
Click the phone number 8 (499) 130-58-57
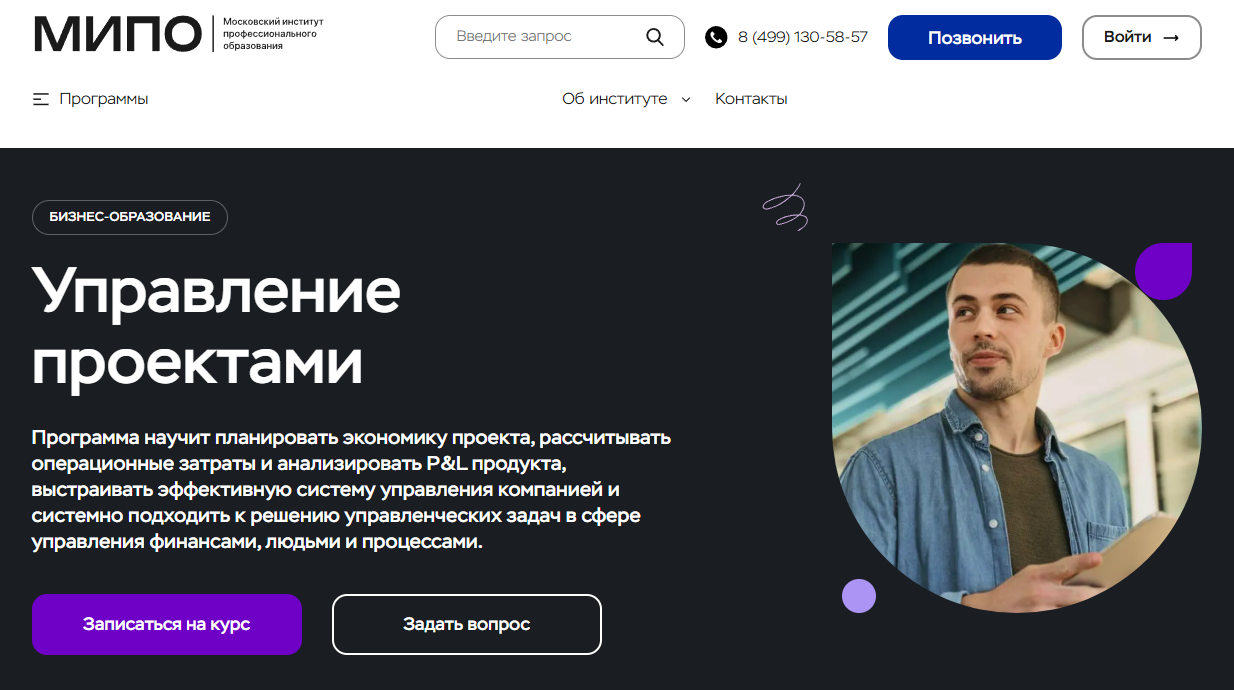(803, 37)
